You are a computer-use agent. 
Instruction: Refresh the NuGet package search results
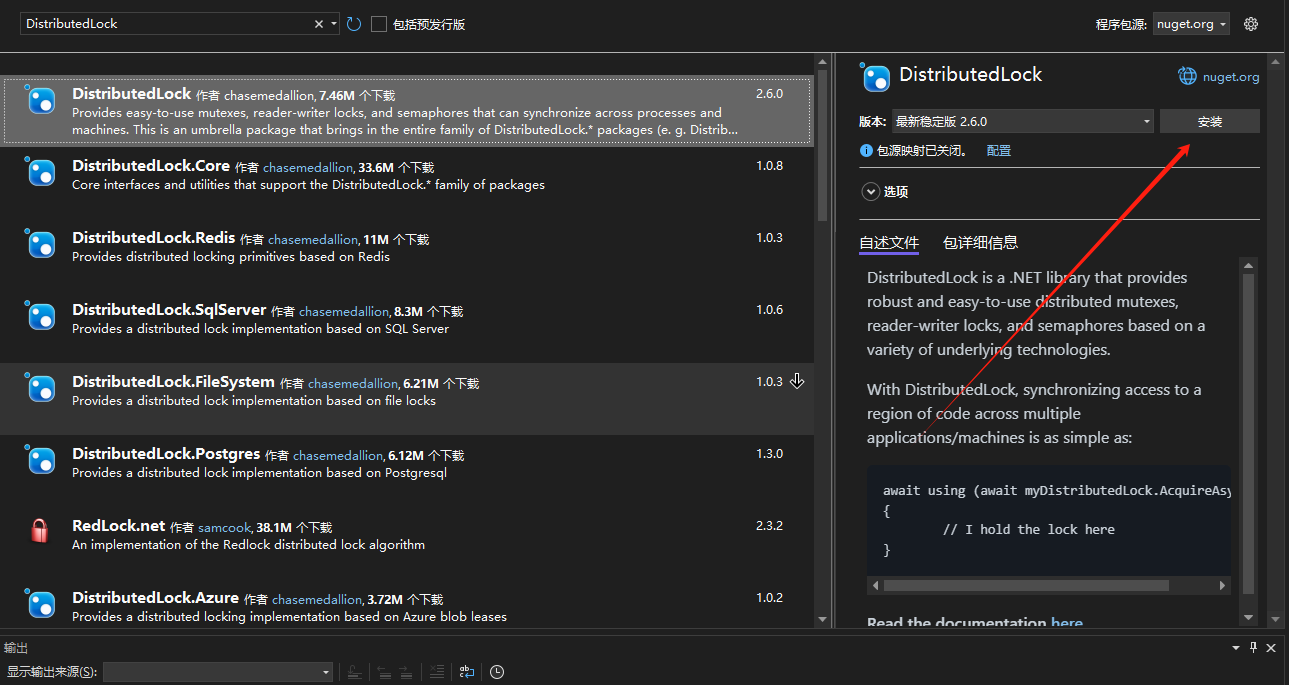click(x=354, y=24)
